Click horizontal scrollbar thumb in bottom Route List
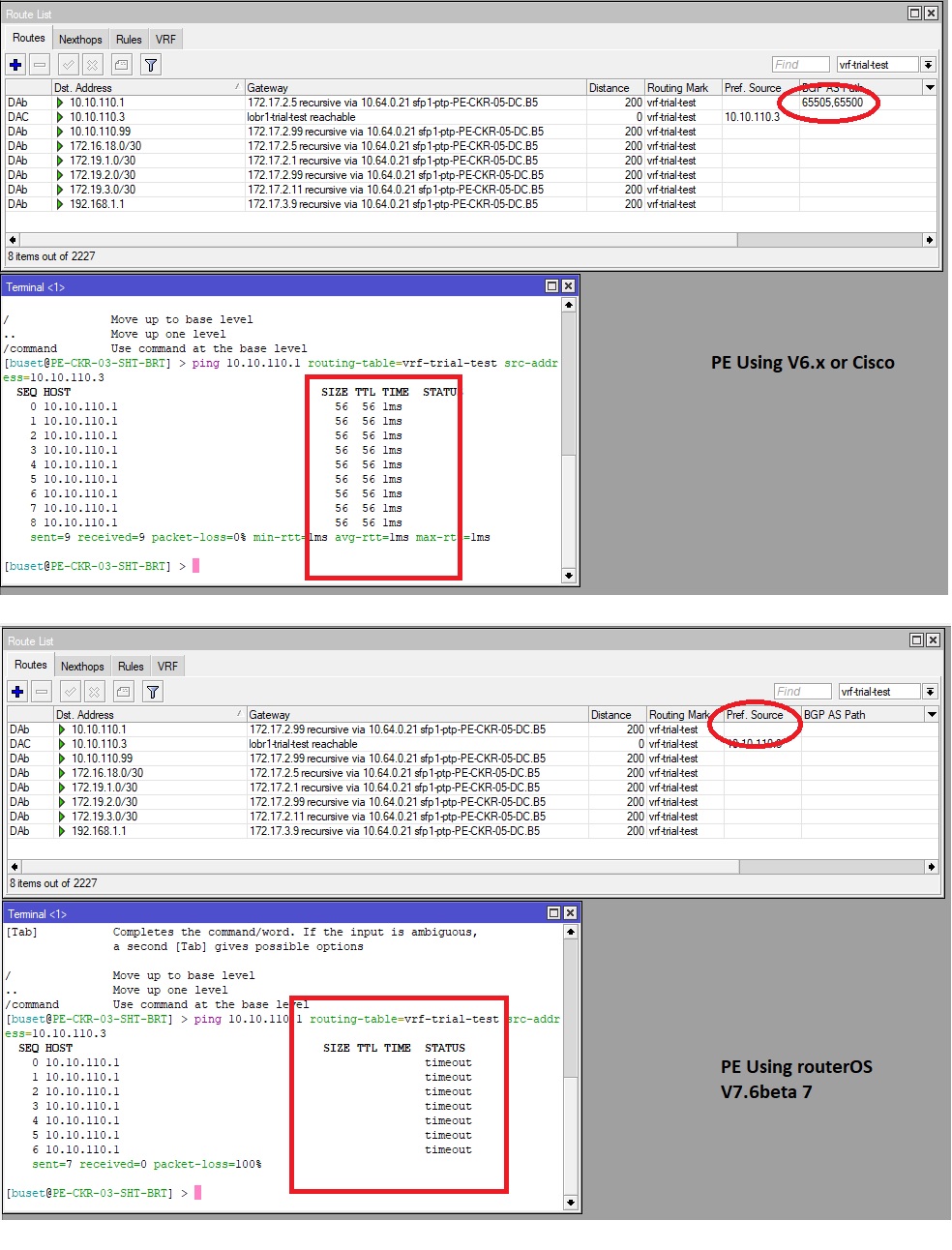 [x=379, y=866]
